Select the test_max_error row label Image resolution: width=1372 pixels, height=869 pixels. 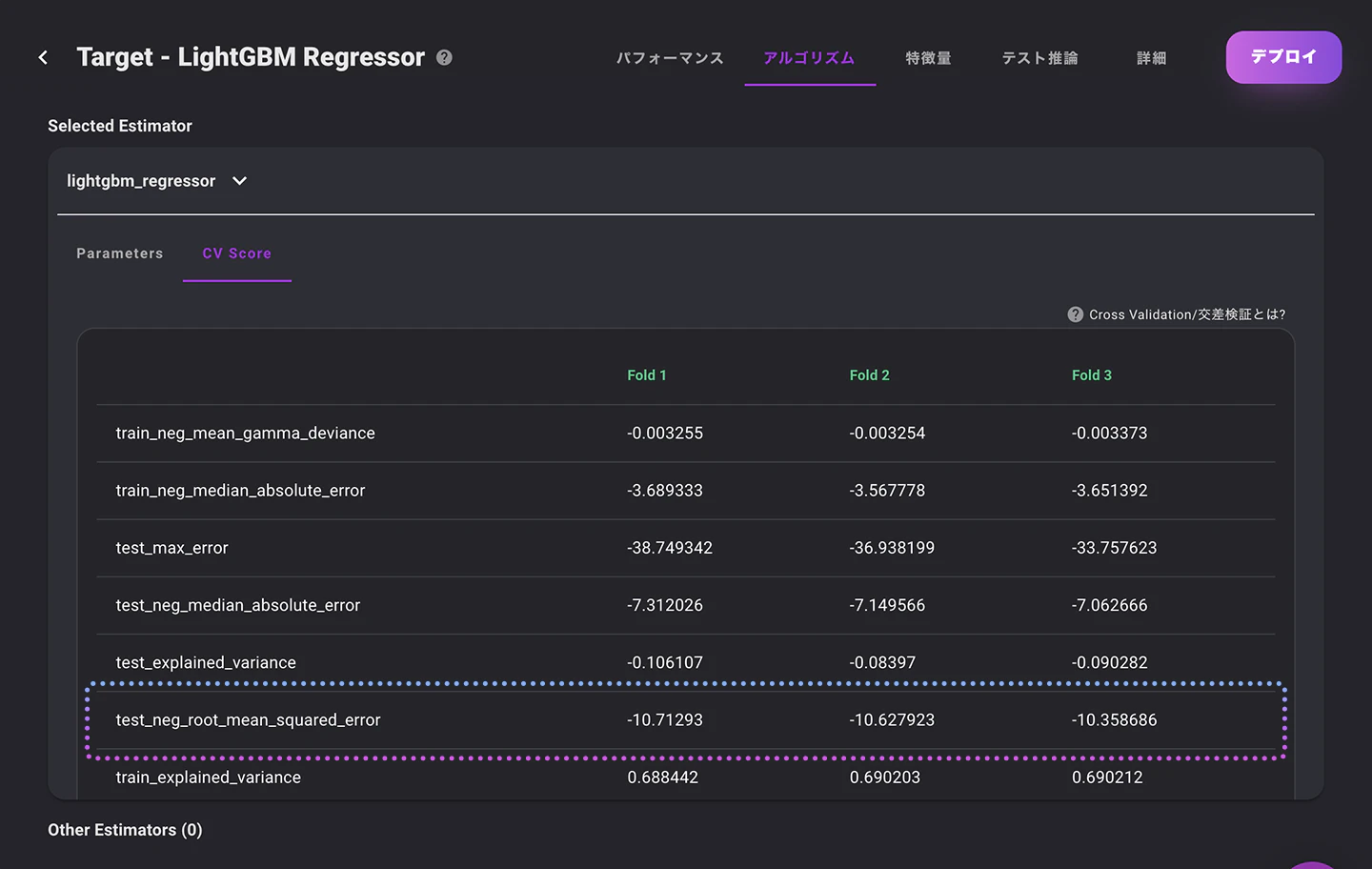tap(171, 548)
